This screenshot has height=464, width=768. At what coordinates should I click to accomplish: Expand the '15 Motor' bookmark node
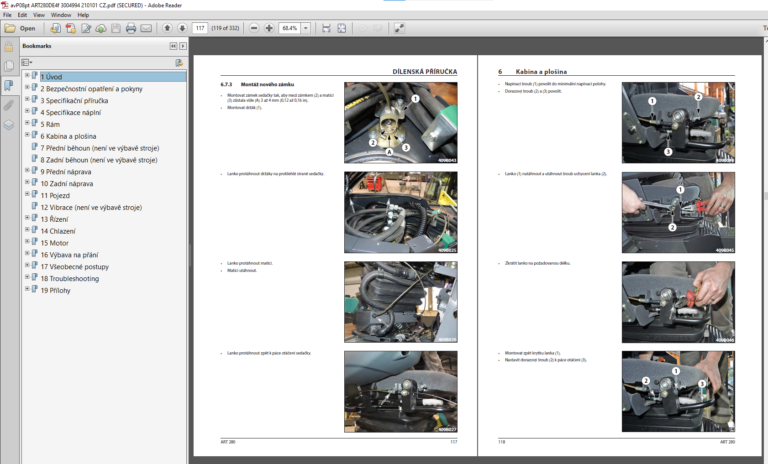click(x=27, y=243)
